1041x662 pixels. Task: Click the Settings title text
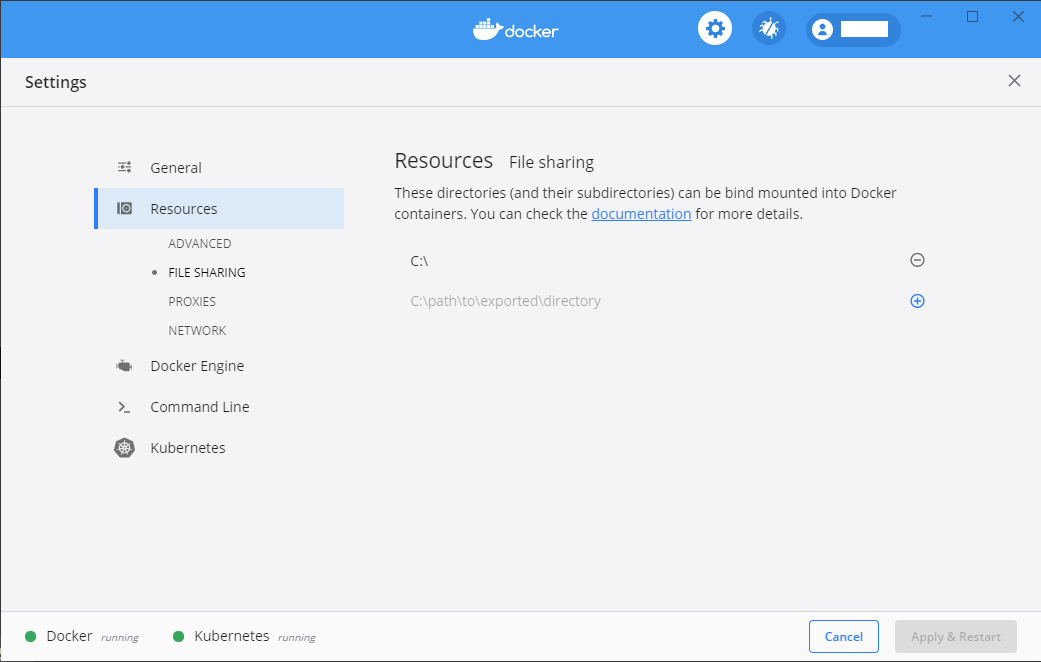click(x=56, y=82)
